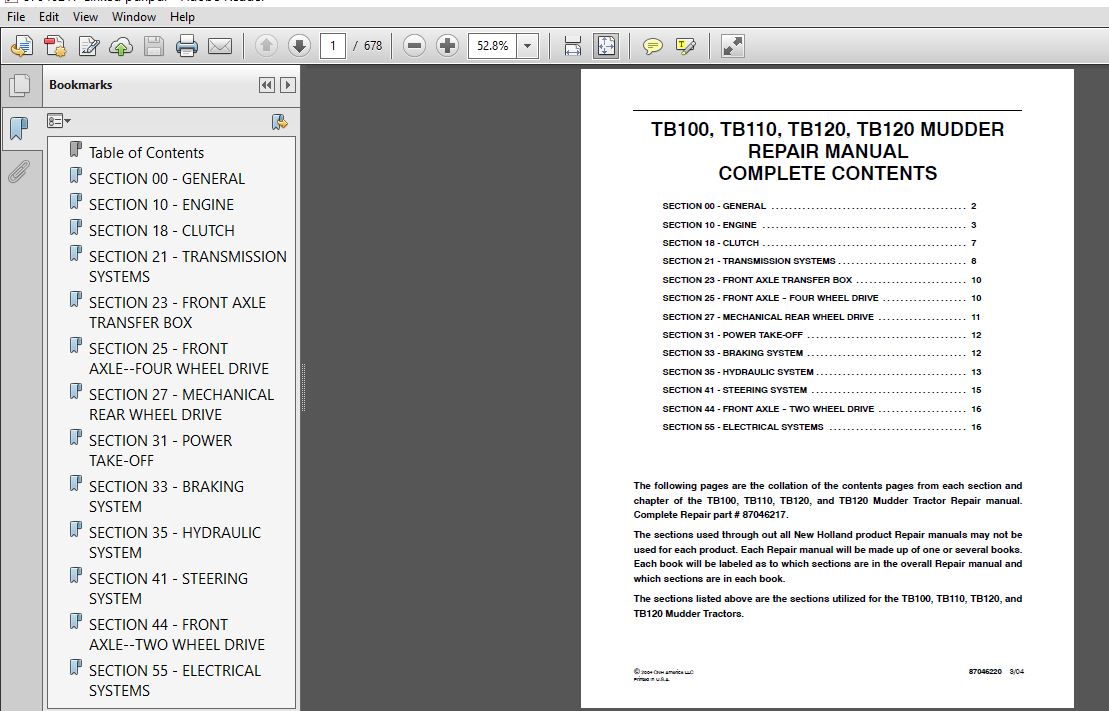The height and width of the screenshot is (711, 1109).
Task: Open the File menu
Action: (x=16, y=16)
